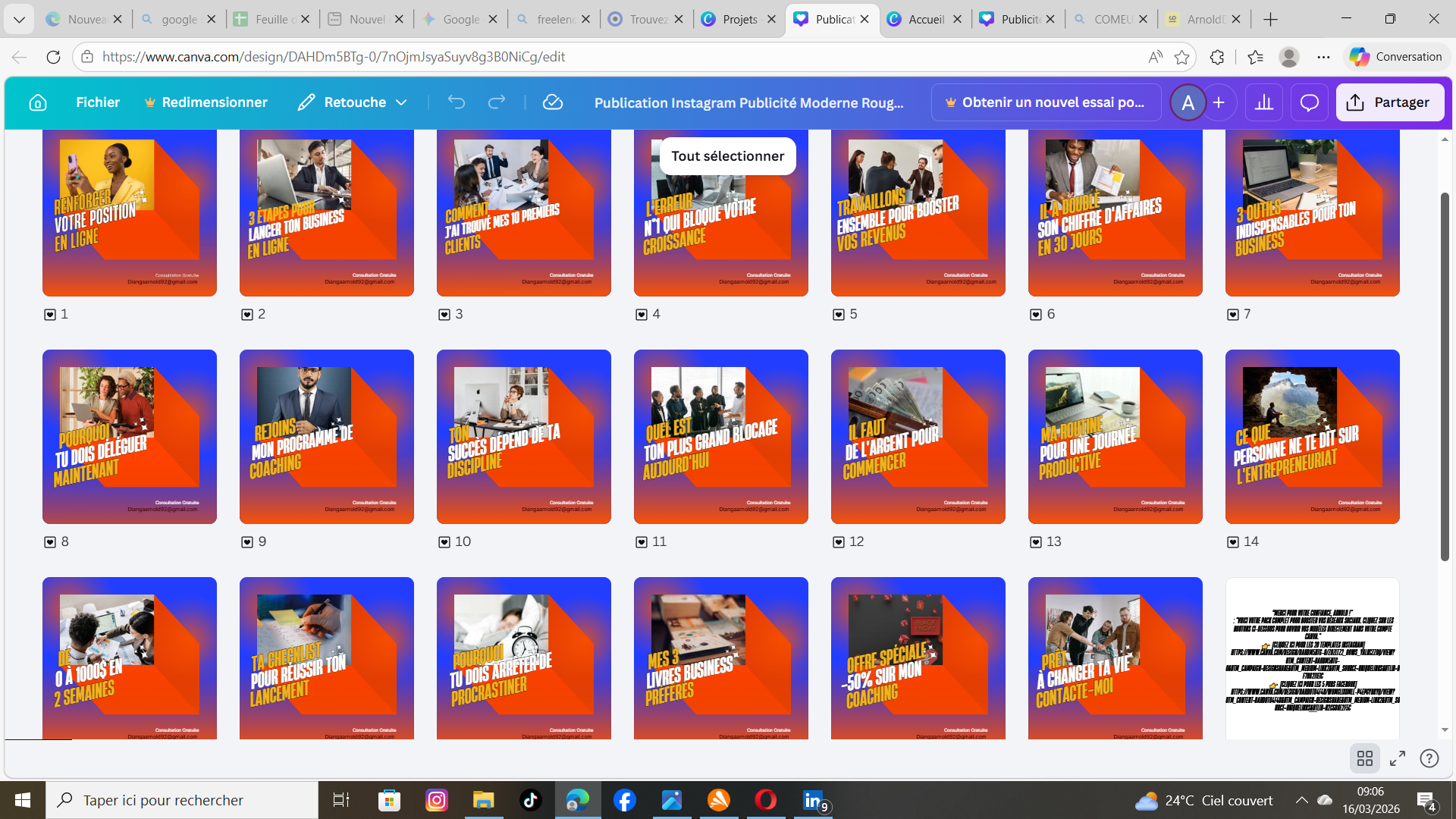Click the Tout sélectionner button
The width and height of the screenshot is (1456, 819).
(727, 156)
